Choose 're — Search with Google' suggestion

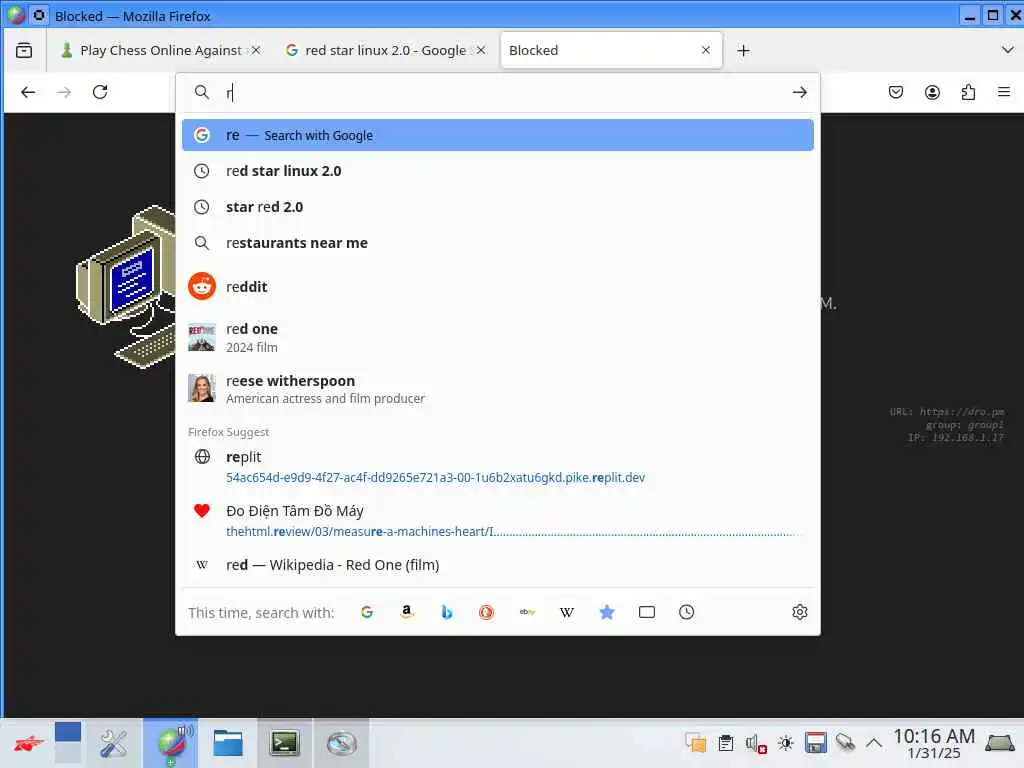(498, 135)
